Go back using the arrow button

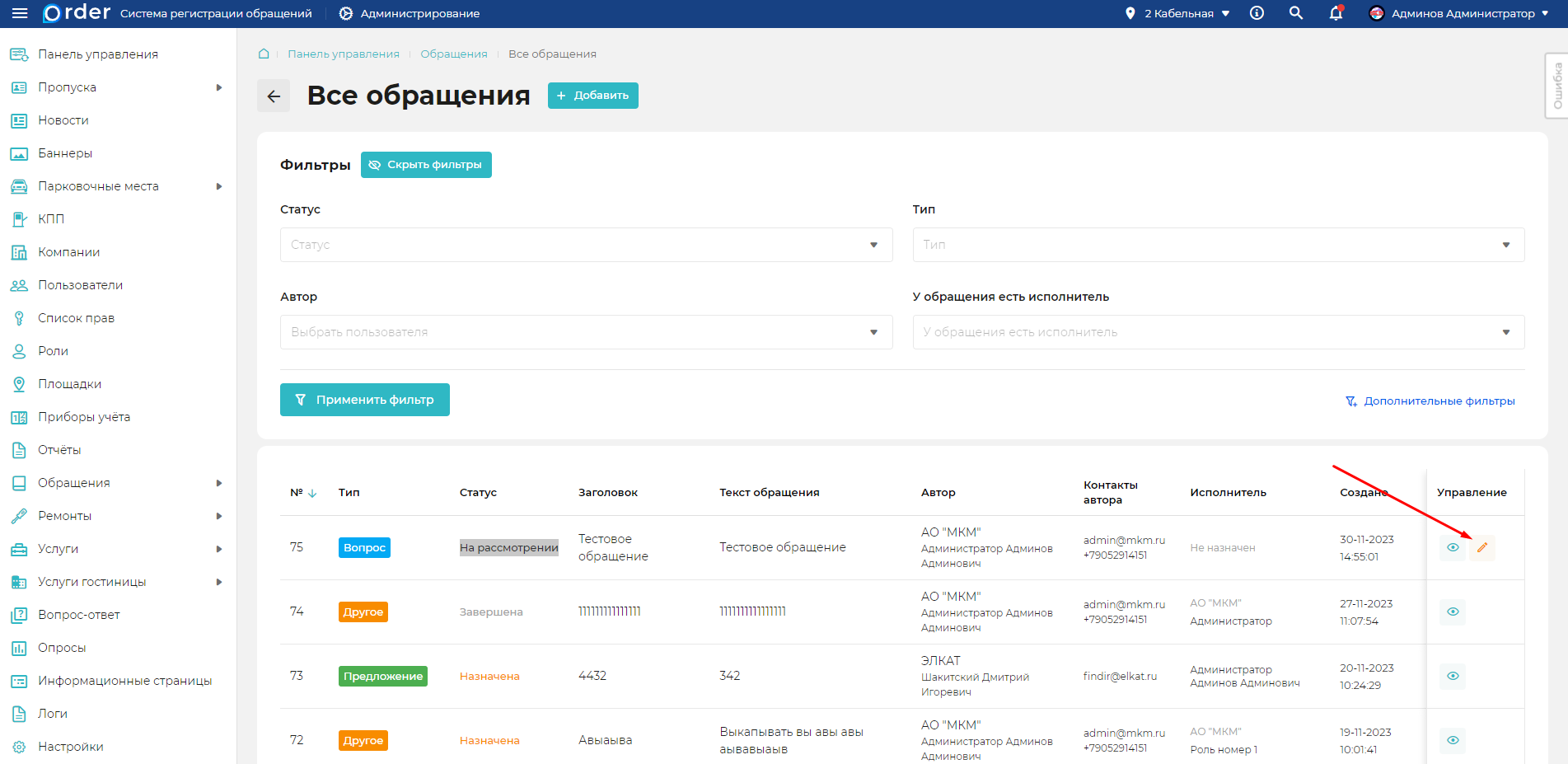(x=274, y=96)
